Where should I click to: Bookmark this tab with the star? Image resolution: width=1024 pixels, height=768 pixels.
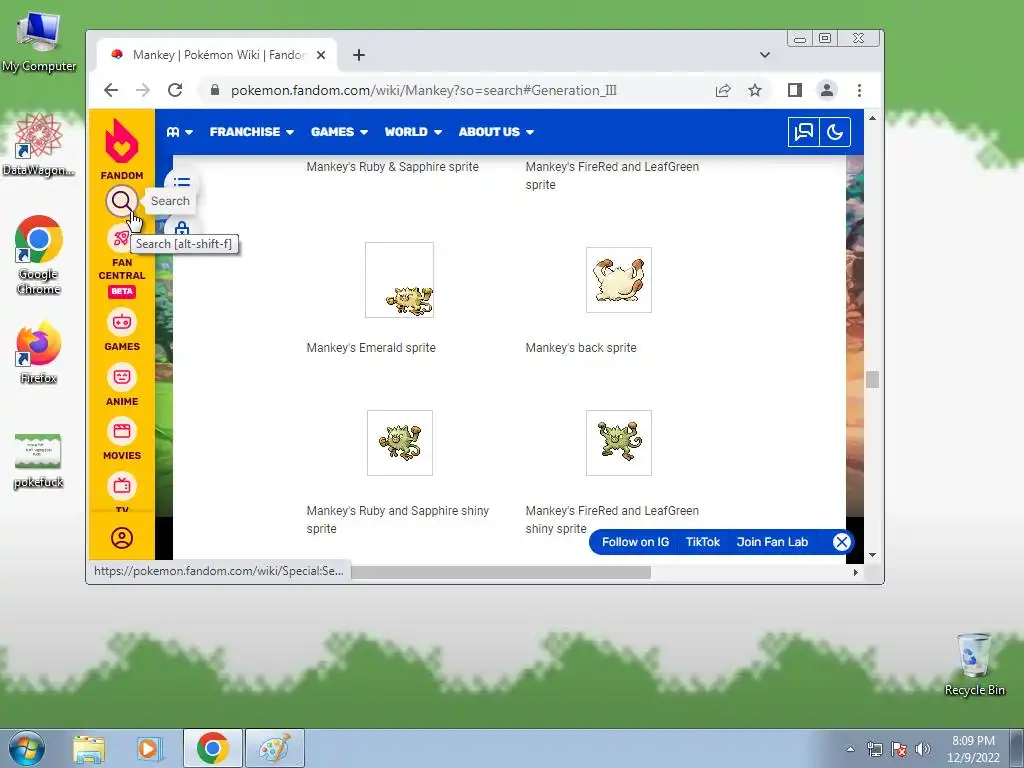point(755,90)
